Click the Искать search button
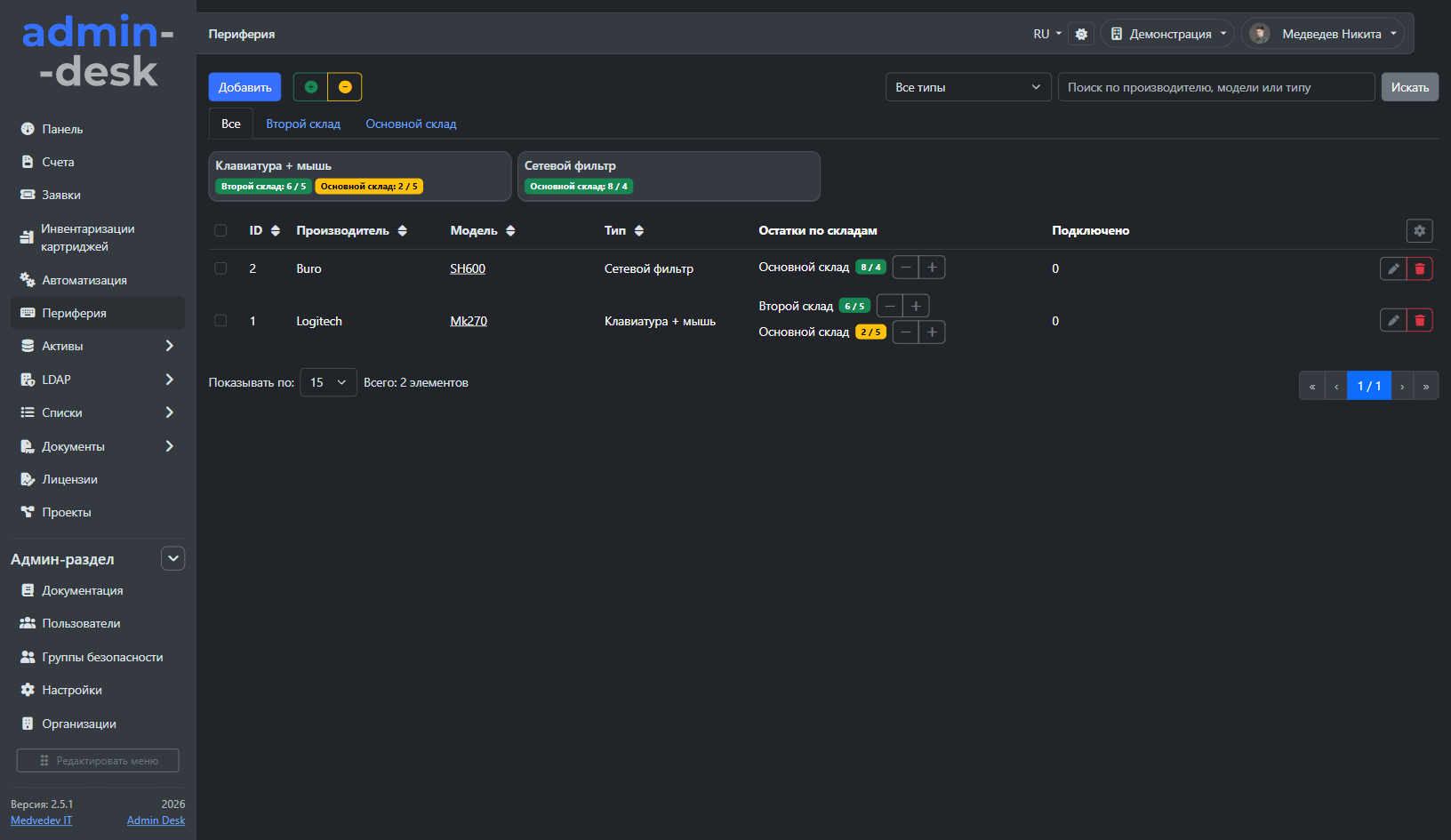 coord(1410,87)
